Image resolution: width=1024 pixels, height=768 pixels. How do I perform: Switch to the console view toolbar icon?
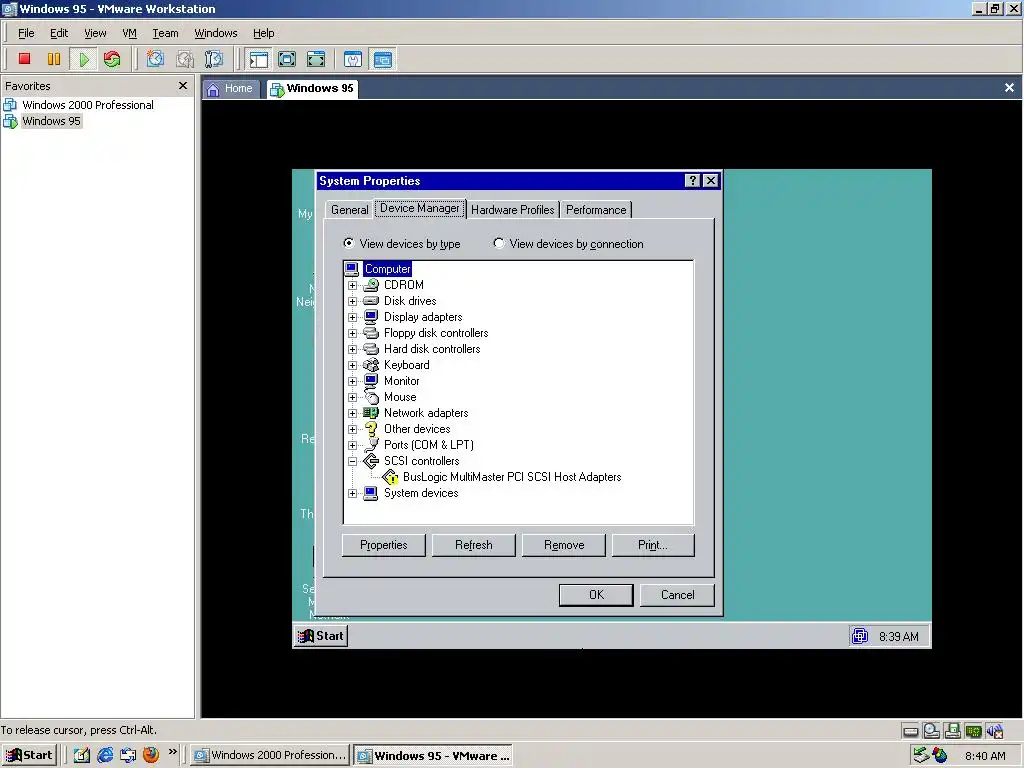[x=383, y=59]
